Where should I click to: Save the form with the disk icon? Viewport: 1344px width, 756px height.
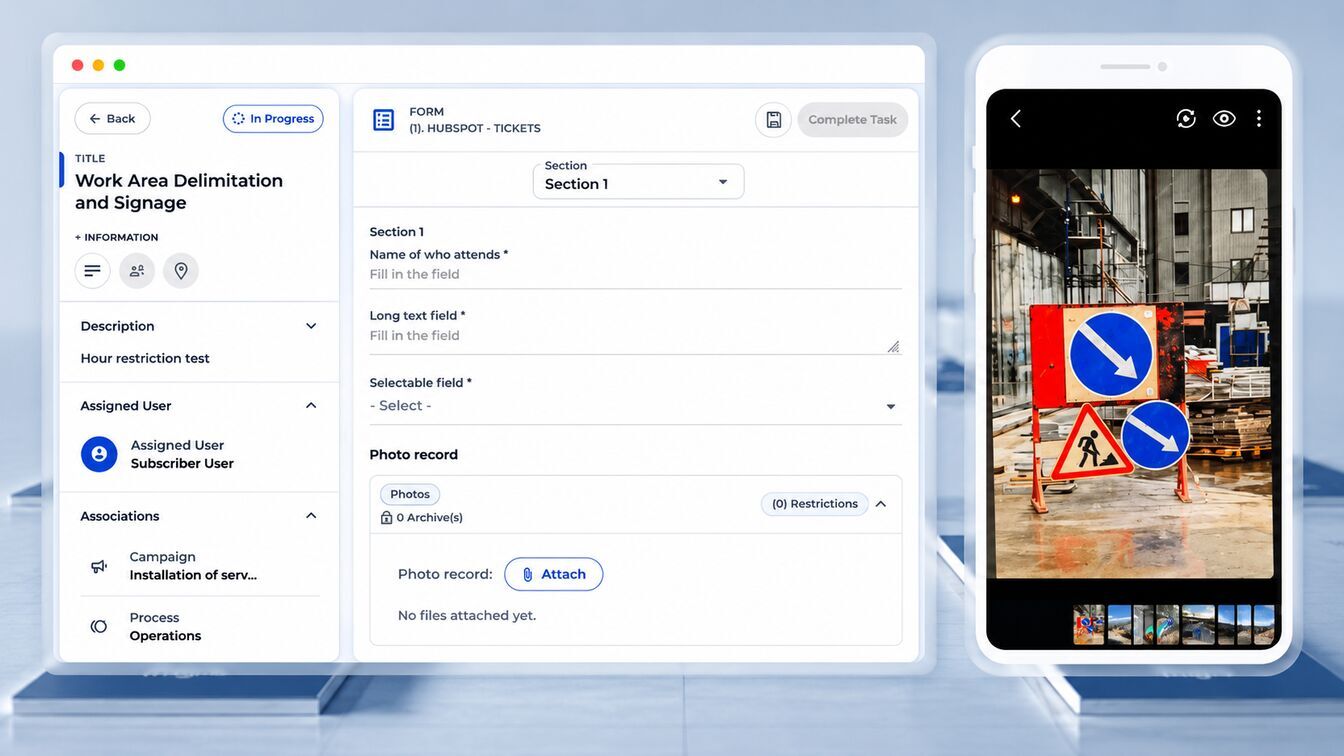(773, 120)
